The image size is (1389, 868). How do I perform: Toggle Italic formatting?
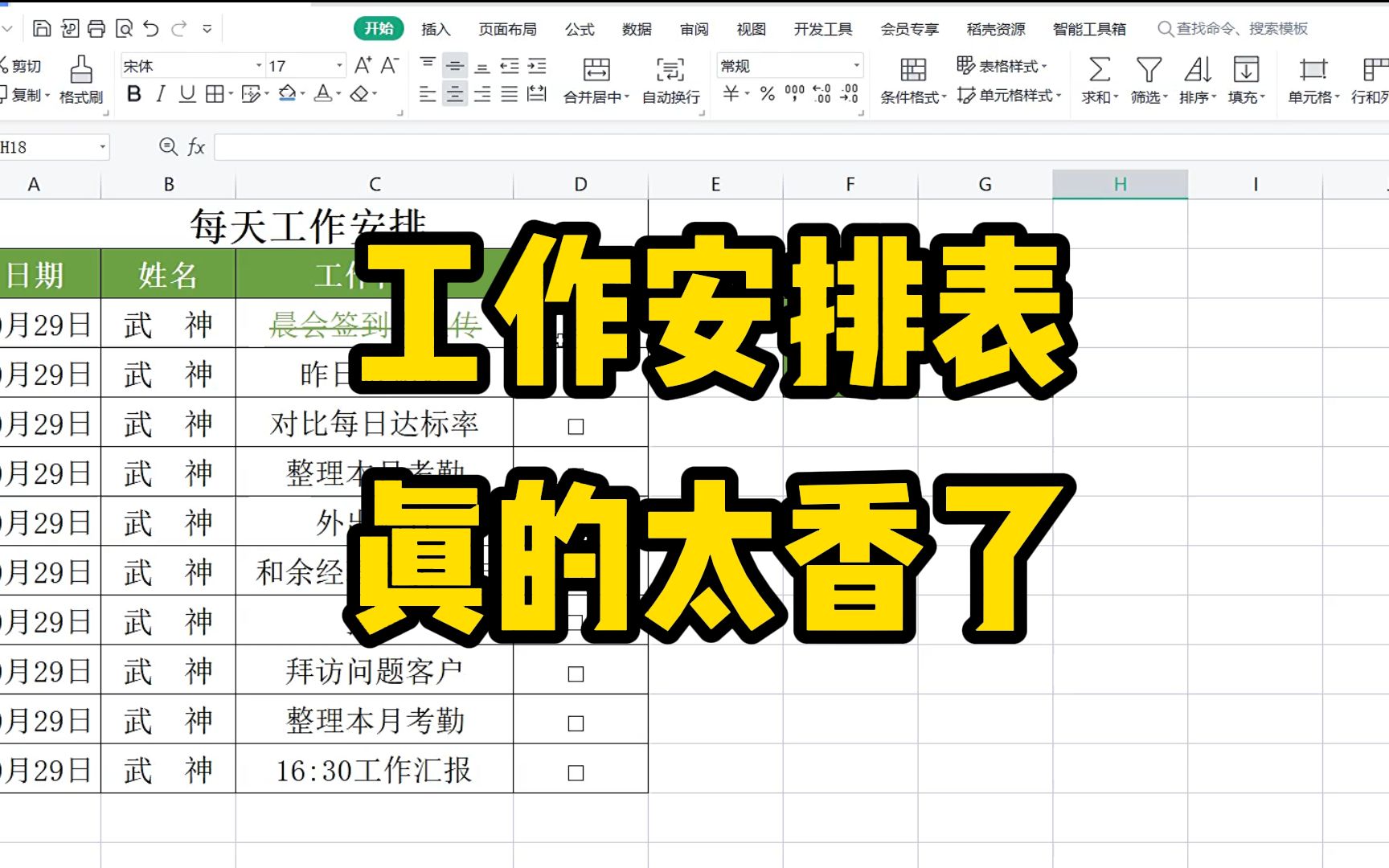tap(161, 94)
